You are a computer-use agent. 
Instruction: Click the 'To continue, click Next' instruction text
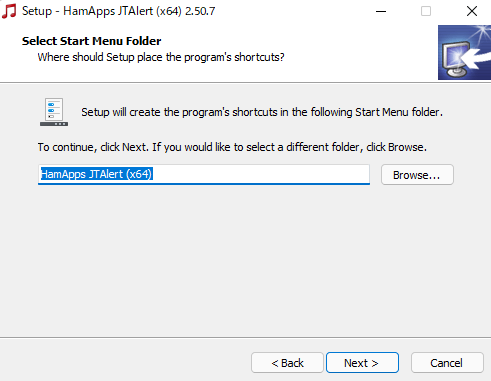tap(232, 147)
